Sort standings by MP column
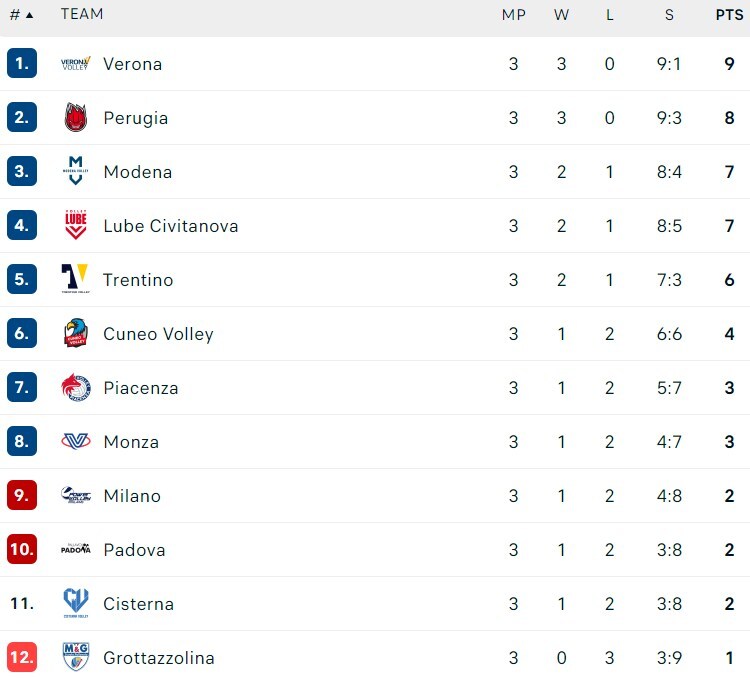The image size is (750, 678). point(514,15)
